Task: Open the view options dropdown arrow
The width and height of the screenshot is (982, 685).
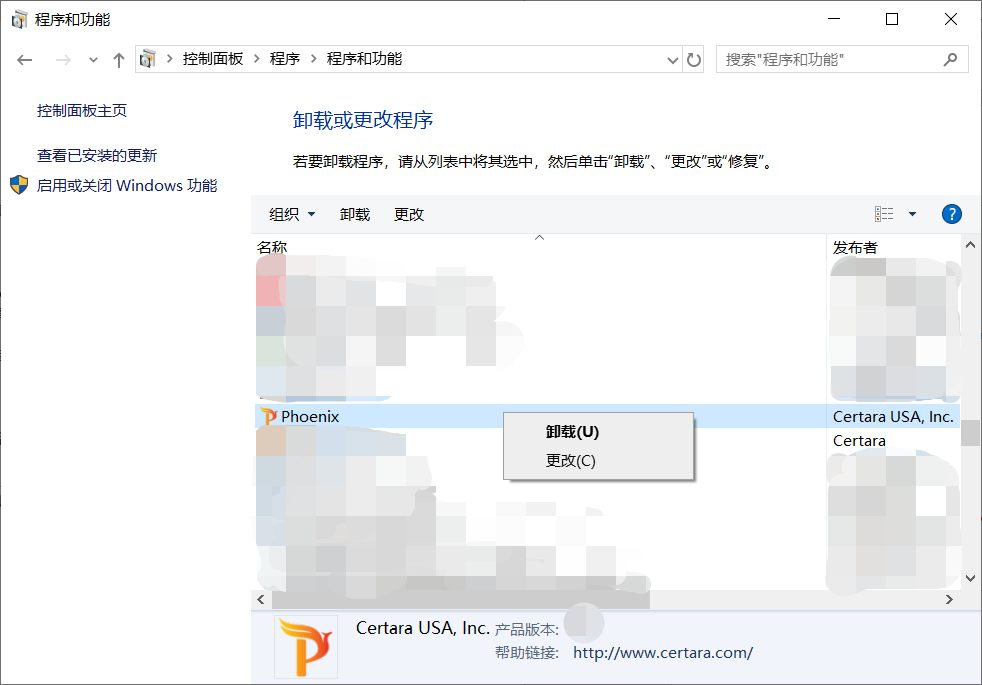Action: pyautogui.click(x=912, y=214)
